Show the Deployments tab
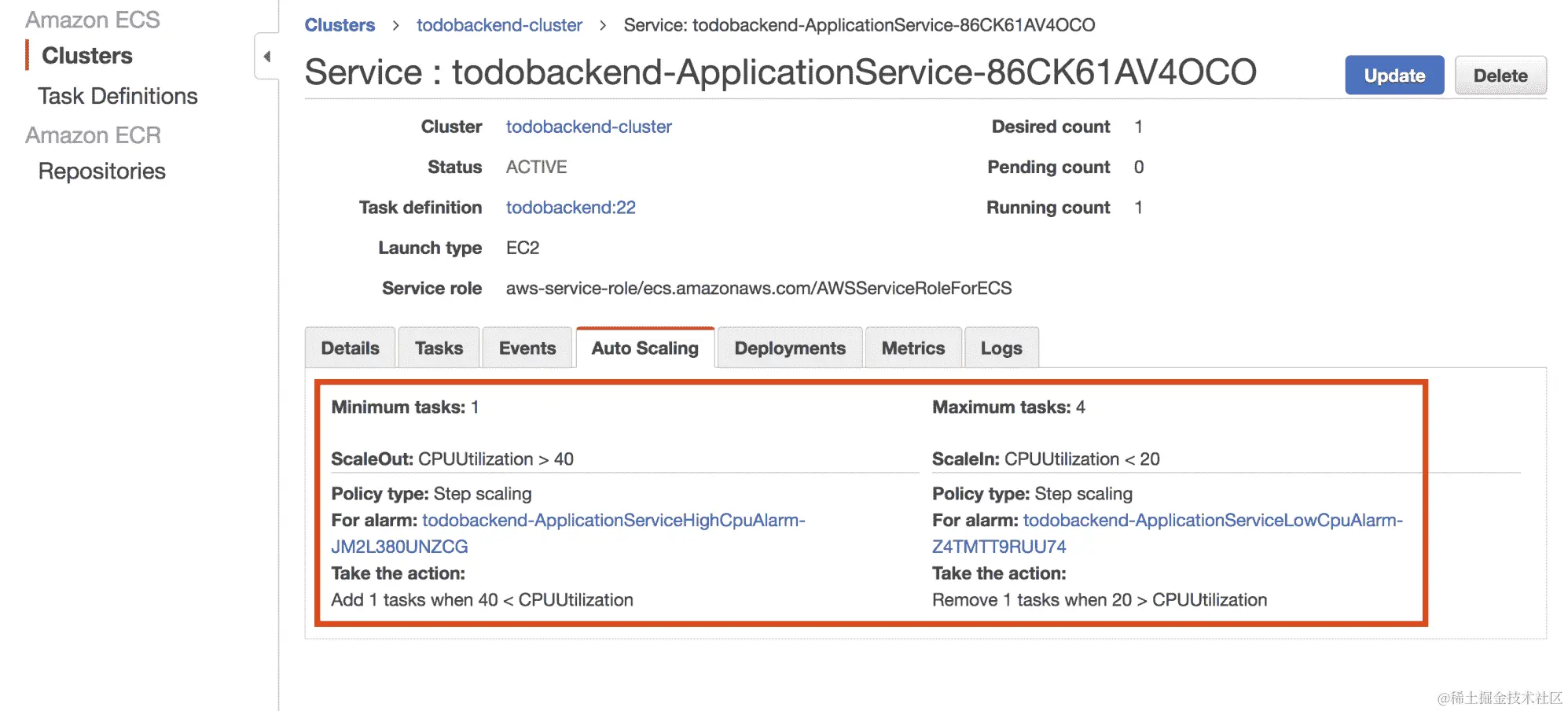Screen dimensions: 1568x711 [789, 348]
